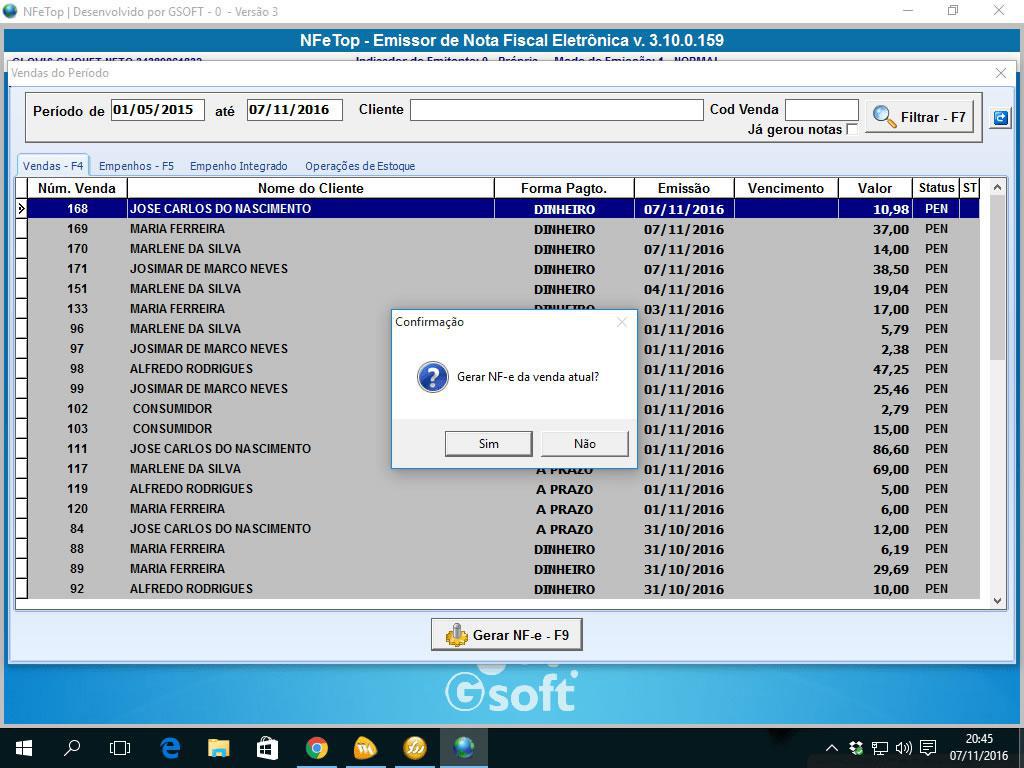The width and height of the screenshot is (1024, 768).
Task: Launch Google Chrome from the taskbar
Action: point(317,748)
